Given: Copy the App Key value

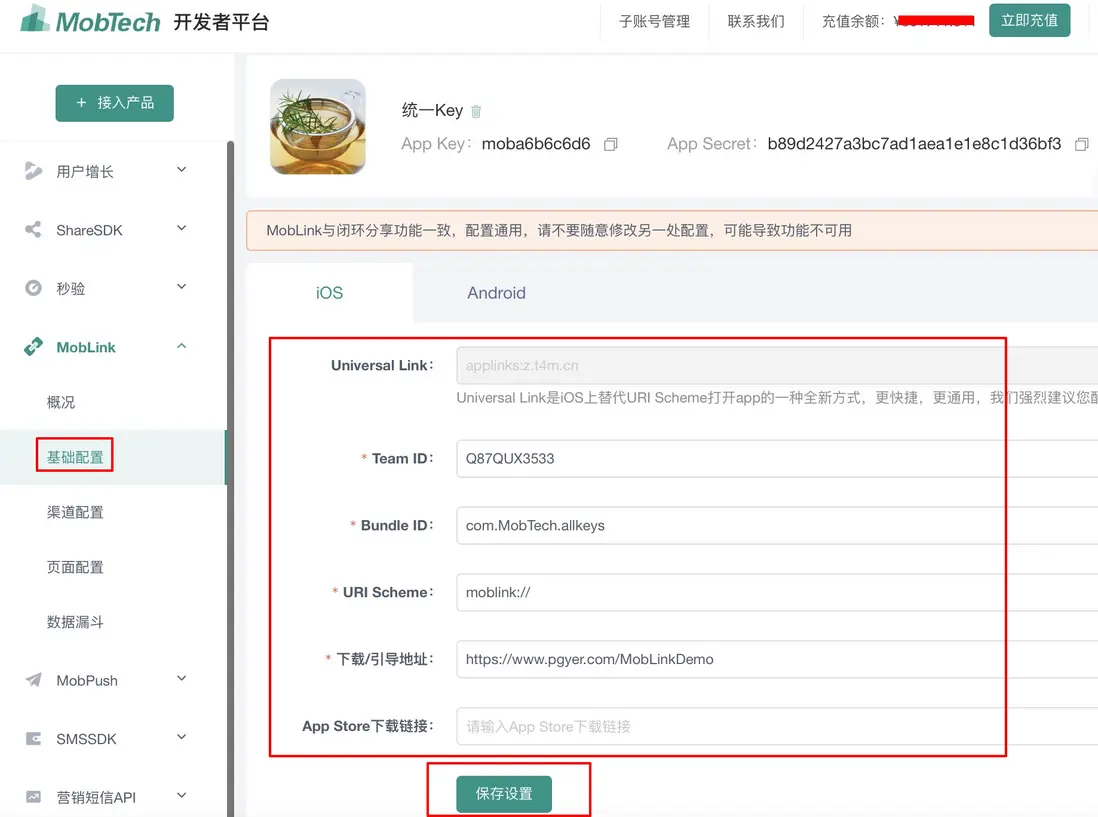Looking at the screenshot, I should click(x=611, y=144).
